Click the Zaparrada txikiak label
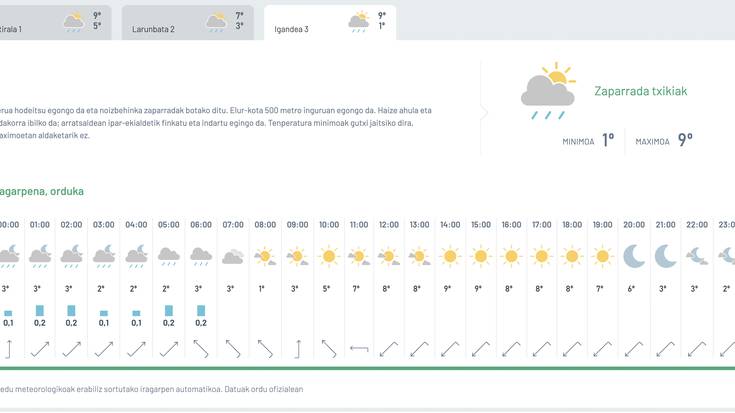The height and width of the screenshot is (413, 735). (640, 91)
